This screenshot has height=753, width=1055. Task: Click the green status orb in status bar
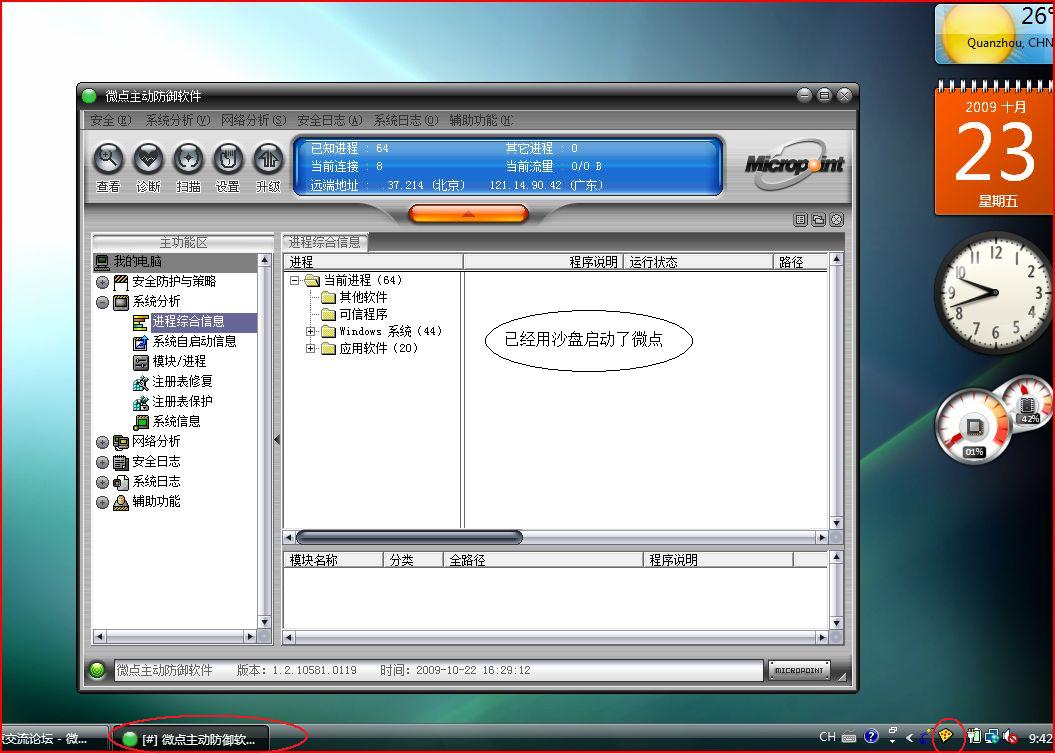[97, 670]
